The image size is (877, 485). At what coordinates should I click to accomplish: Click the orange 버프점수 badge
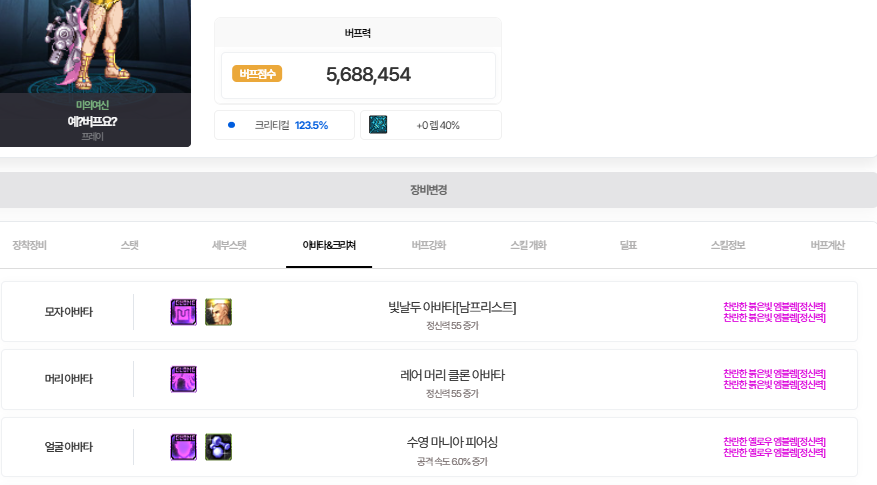tap(257, 74)
